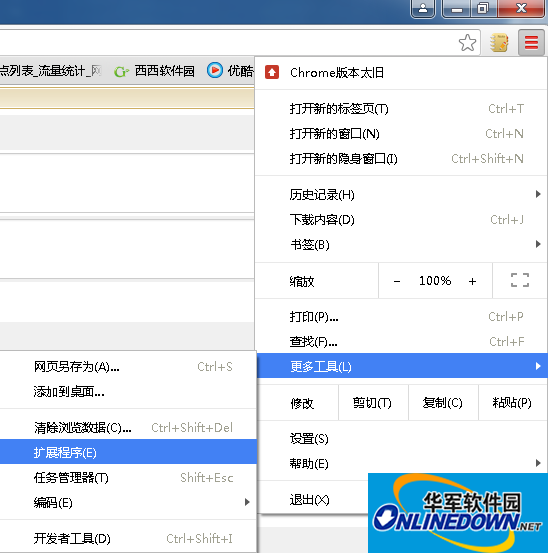Viewport: 548px width, 553px height.
Task: Open the notebook extension icon
Action: [499, 43]
